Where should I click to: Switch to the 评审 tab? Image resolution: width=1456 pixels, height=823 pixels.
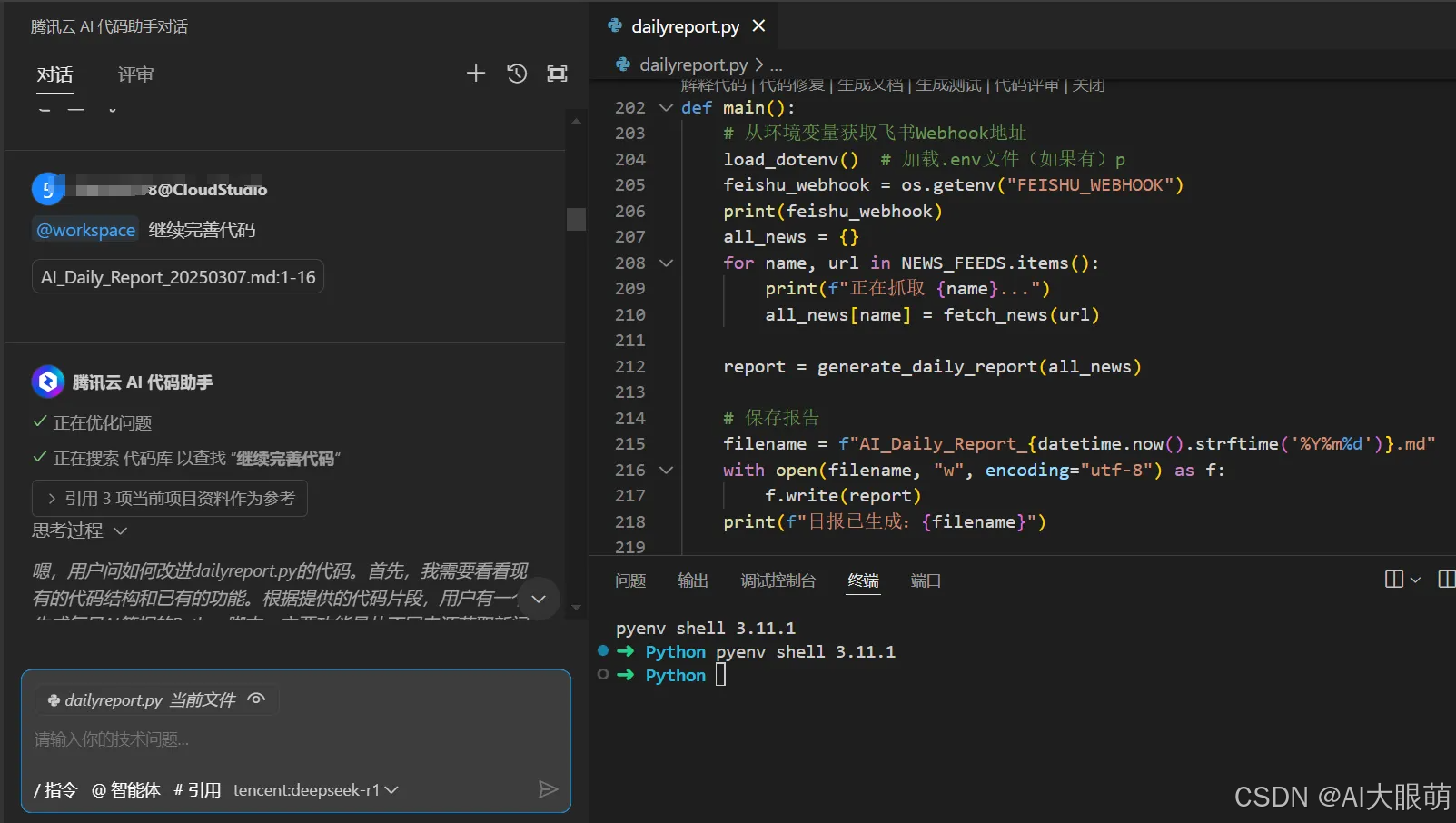pyautogui.click(x=135, y=74)
